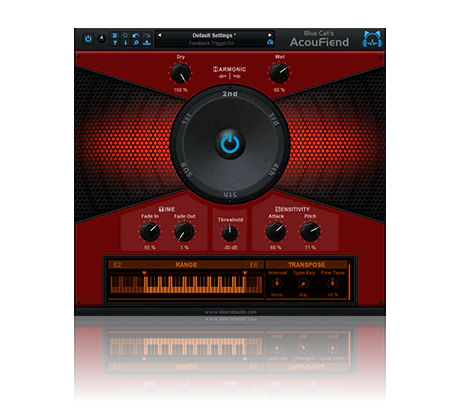
Task: Click the small gain knob next to the power button
Action: coord(102,38)
